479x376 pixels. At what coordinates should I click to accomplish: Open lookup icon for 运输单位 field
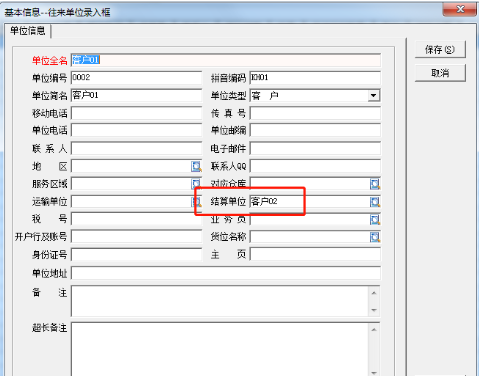196,201
